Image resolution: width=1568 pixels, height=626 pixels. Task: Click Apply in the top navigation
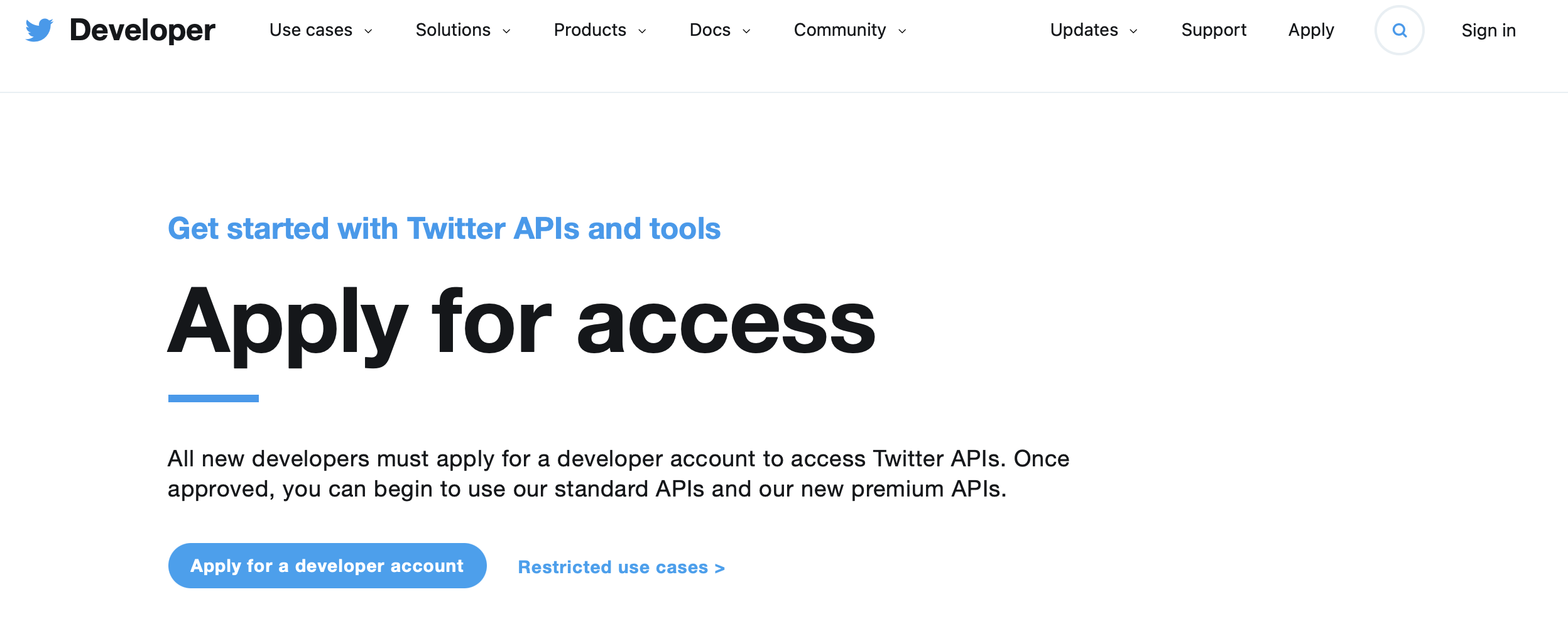click(1311, 30)
